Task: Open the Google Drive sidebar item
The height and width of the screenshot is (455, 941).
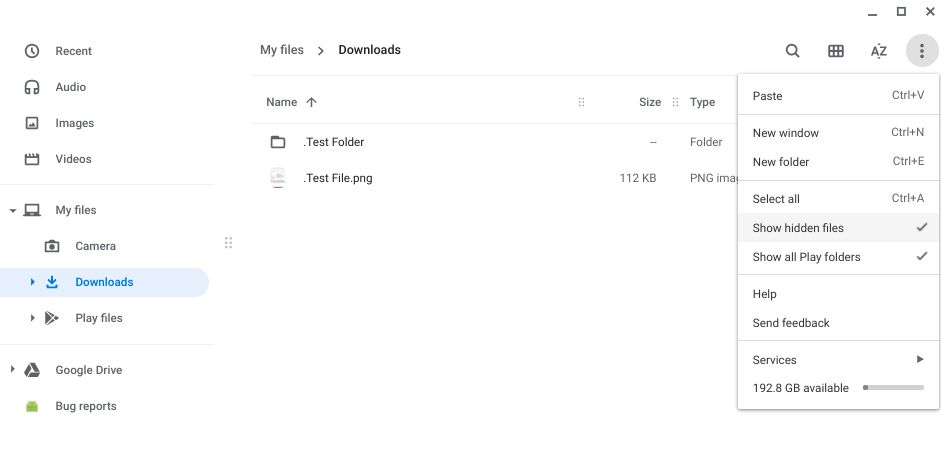Action: pos(88,370)
